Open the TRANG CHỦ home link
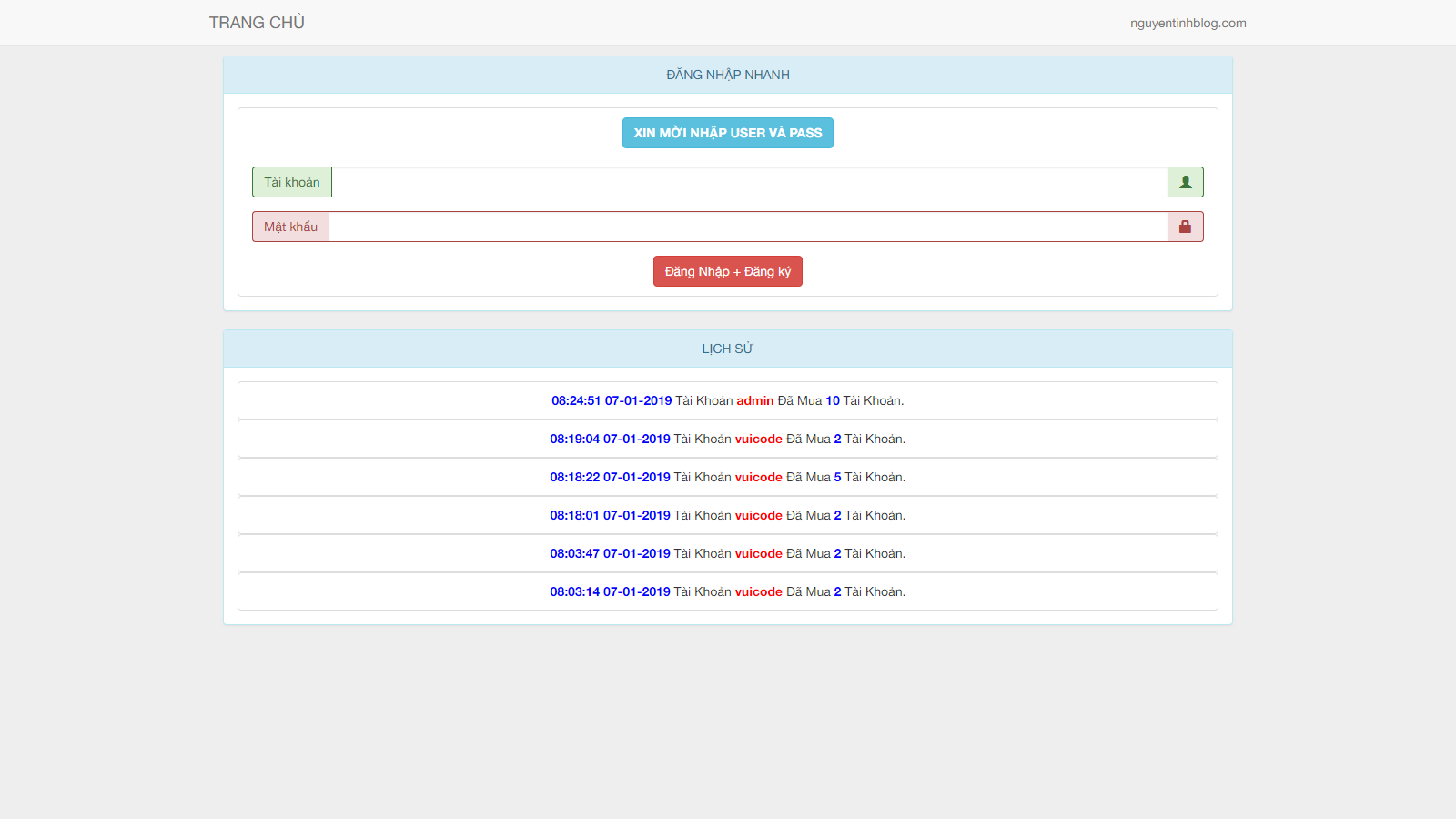Viewport: 1456px width, 819px height. (x=257, y=23)
